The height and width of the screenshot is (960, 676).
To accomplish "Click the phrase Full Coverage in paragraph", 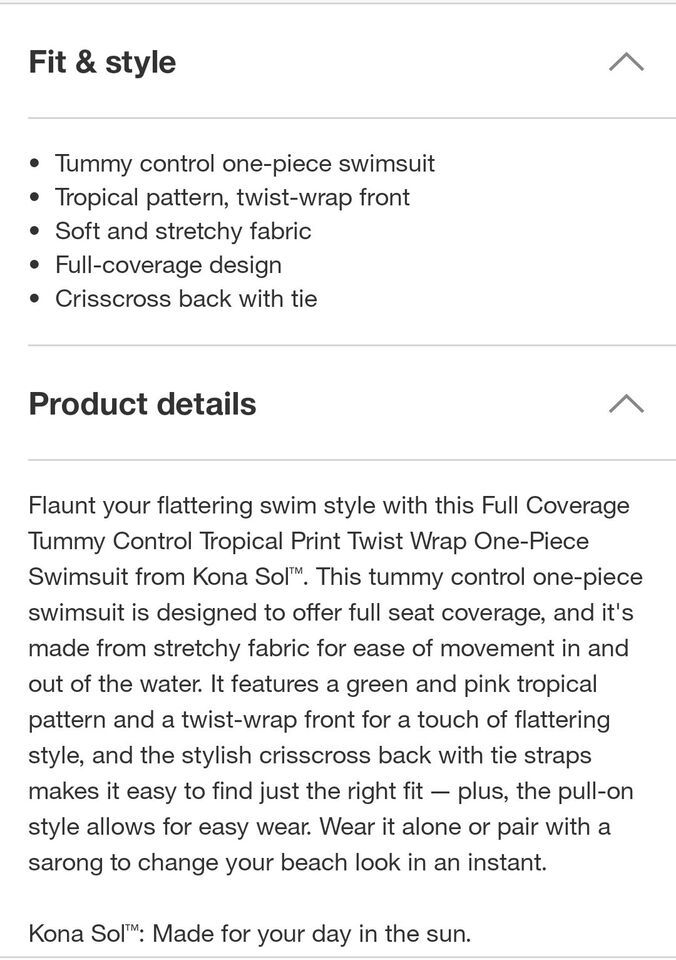I will pyautogui.click(x=555, y=506).
